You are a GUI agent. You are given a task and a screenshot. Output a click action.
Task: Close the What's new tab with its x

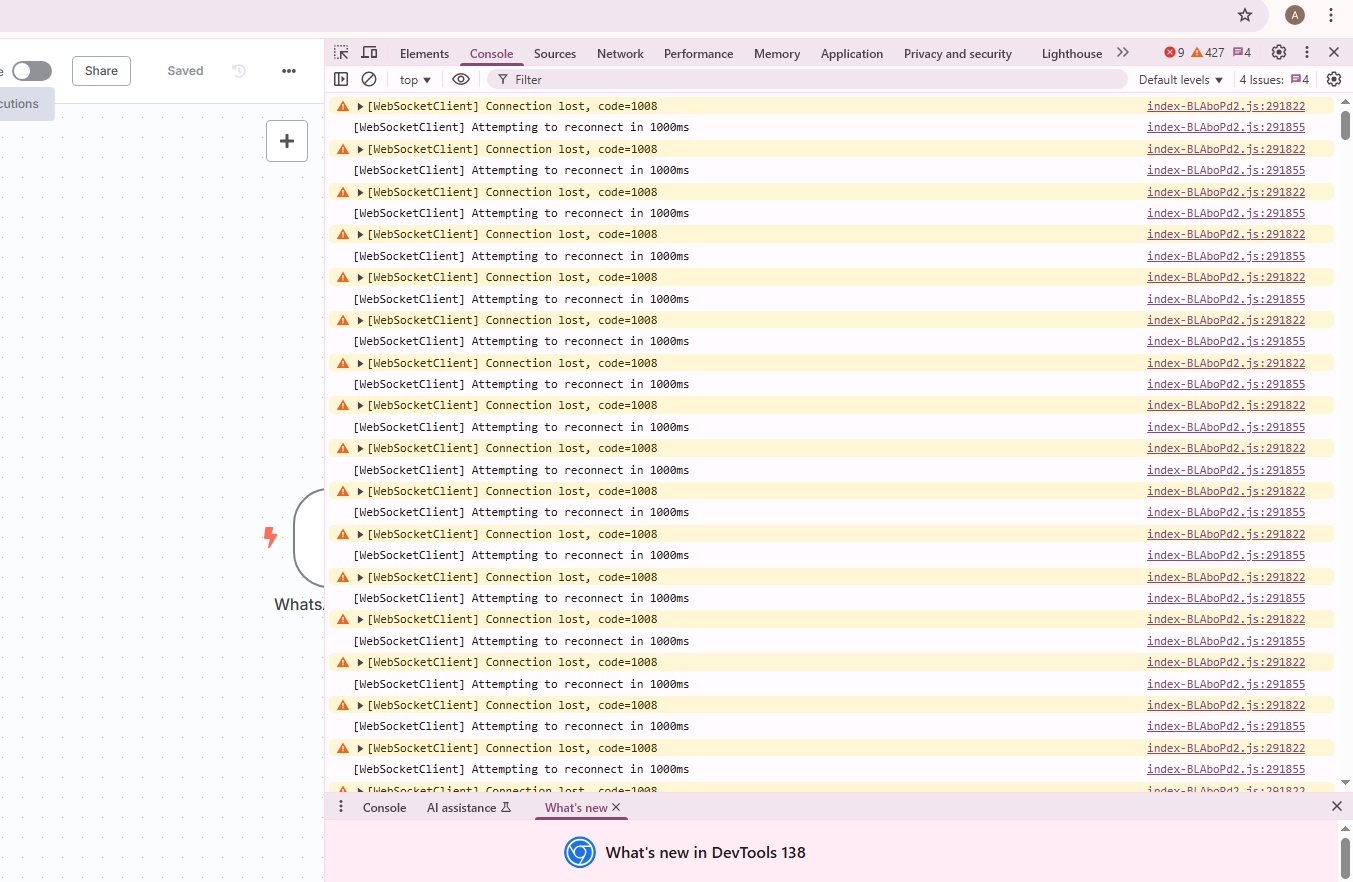616,807
